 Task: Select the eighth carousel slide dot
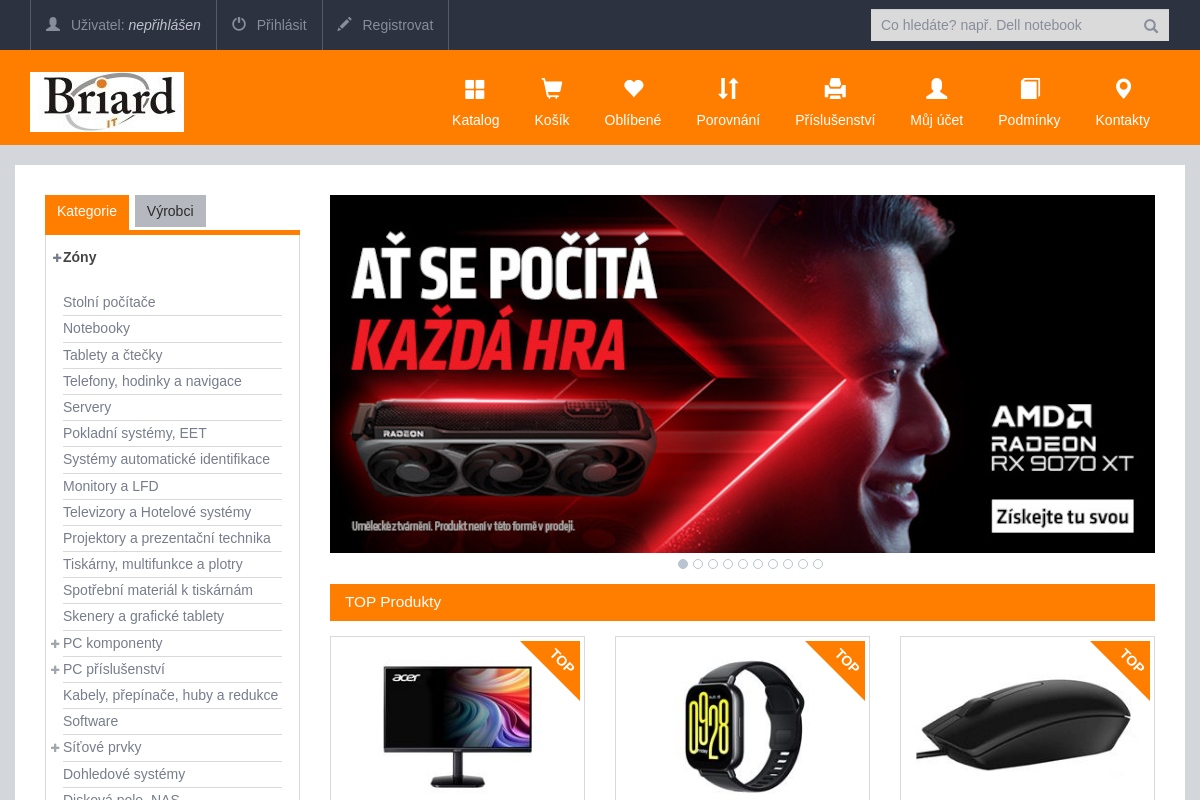tap(788, 564)
